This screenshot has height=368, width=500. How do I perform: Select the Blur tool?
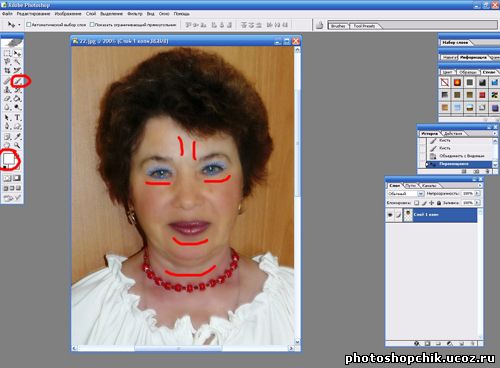(x=7, y=108)
